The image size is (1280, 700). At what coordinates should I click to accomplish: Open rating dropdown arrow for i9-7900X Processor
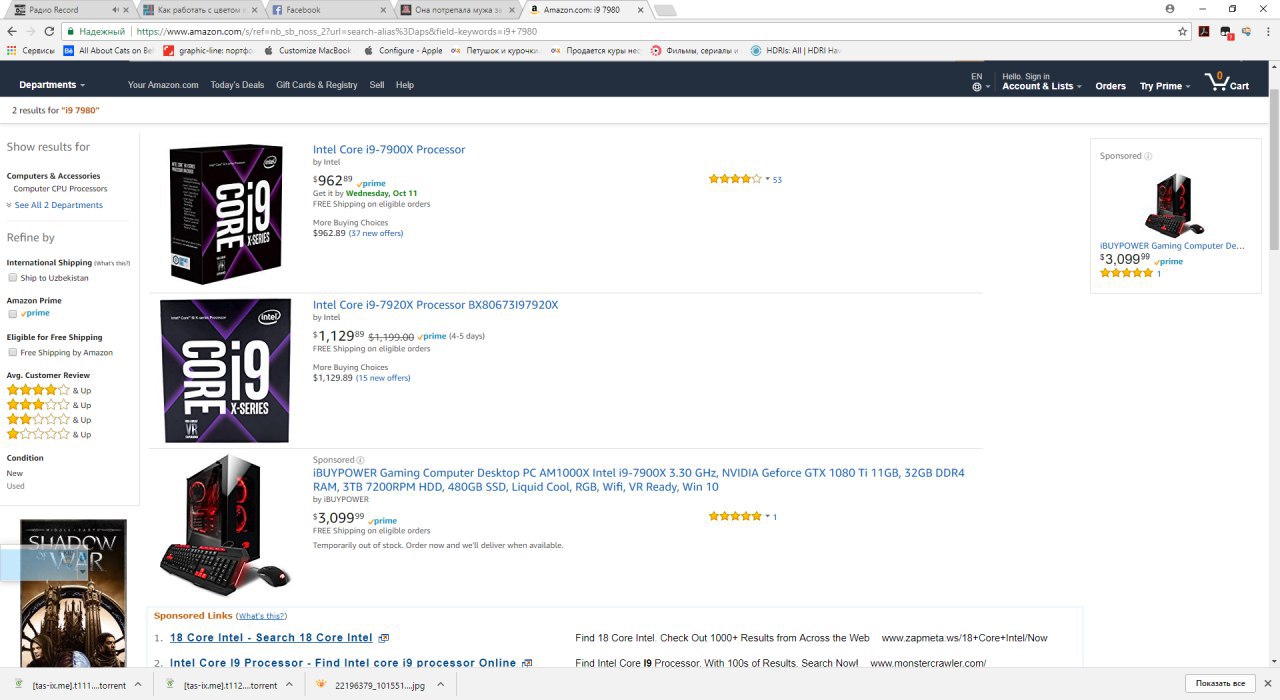tap(768, 180)
